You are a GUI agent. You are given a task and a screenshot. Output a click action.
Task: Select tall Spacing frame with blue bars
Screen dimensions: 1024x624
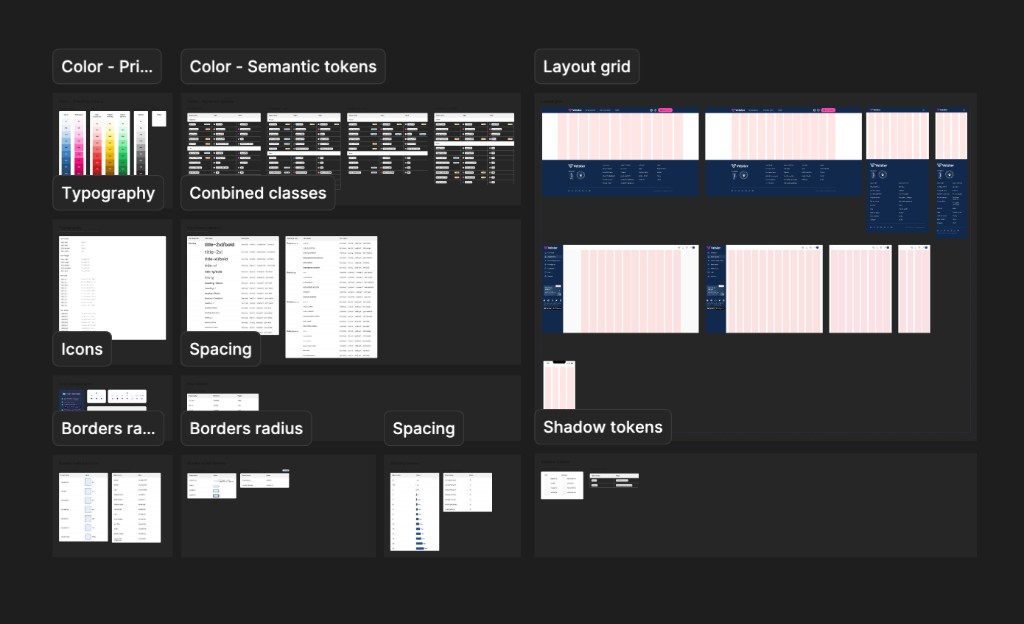(415, 512)
